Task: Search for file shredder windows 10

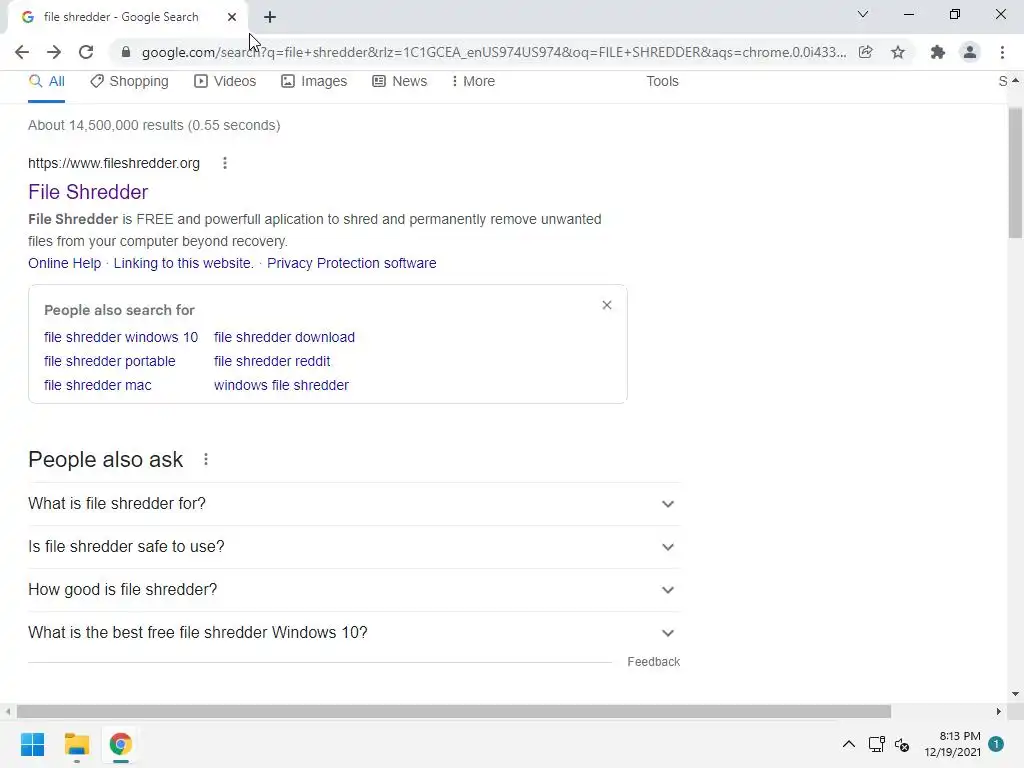Action: coord(121,338)
